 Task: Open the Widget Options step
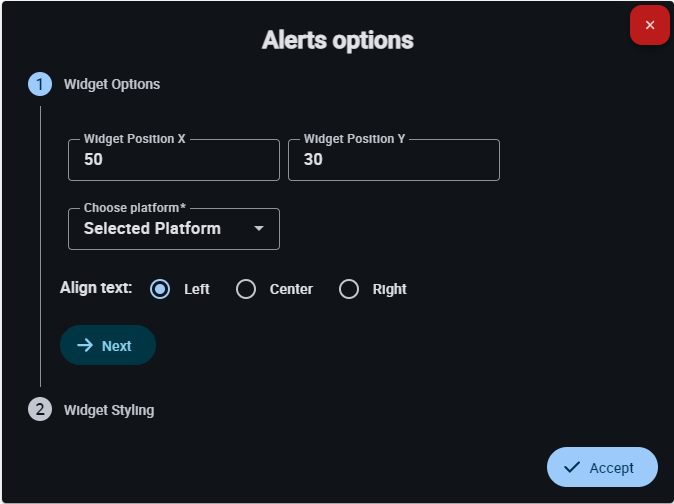click(x=112, y=84)
